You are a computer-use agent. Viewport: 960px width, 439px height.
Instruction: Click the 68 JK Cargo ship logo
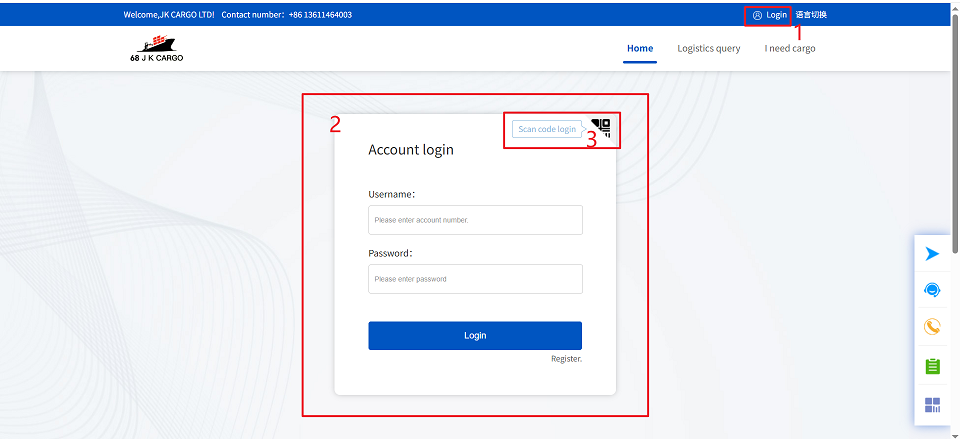coord(157,49)
